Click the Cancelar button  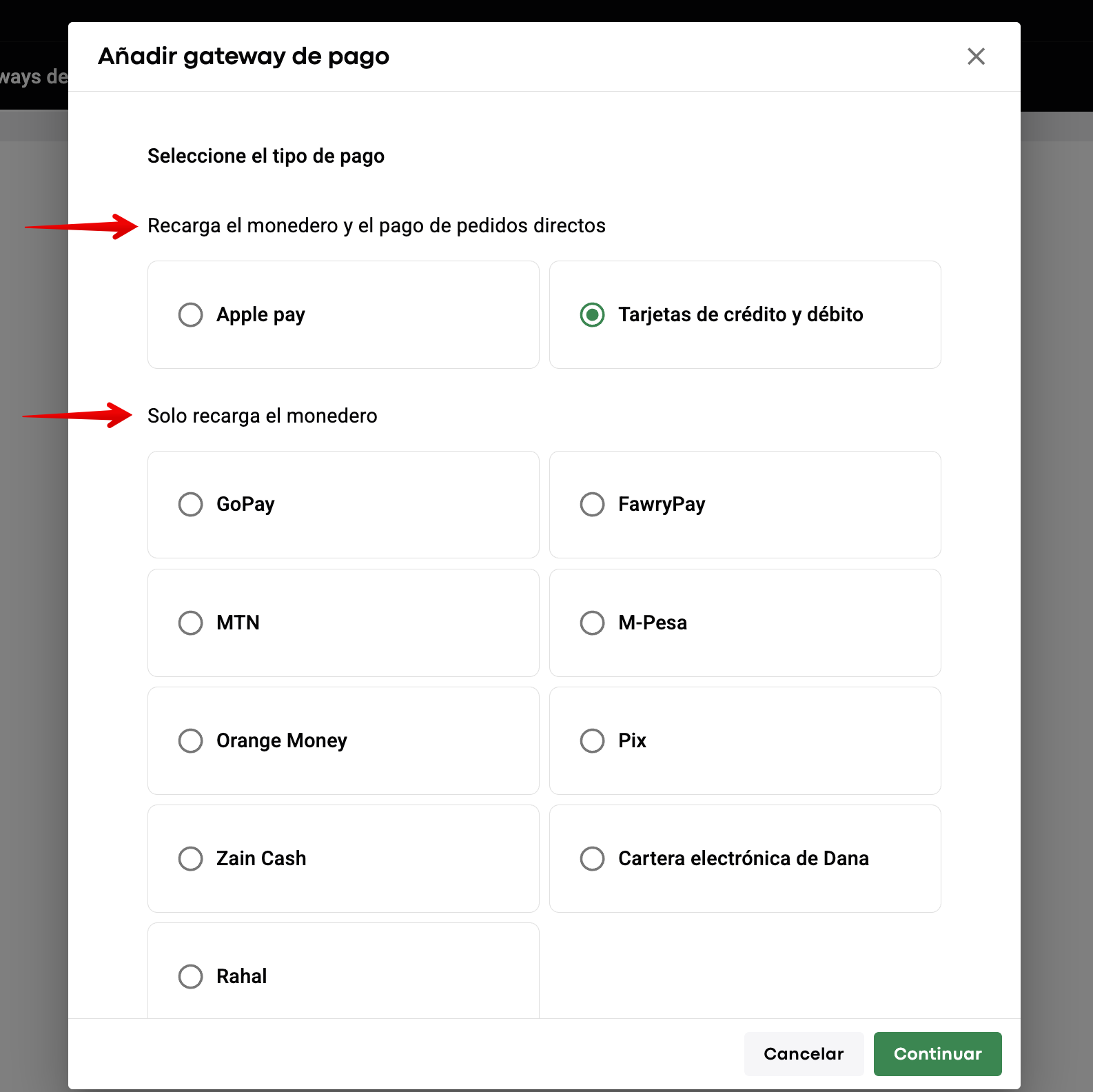click(804, 1054)
